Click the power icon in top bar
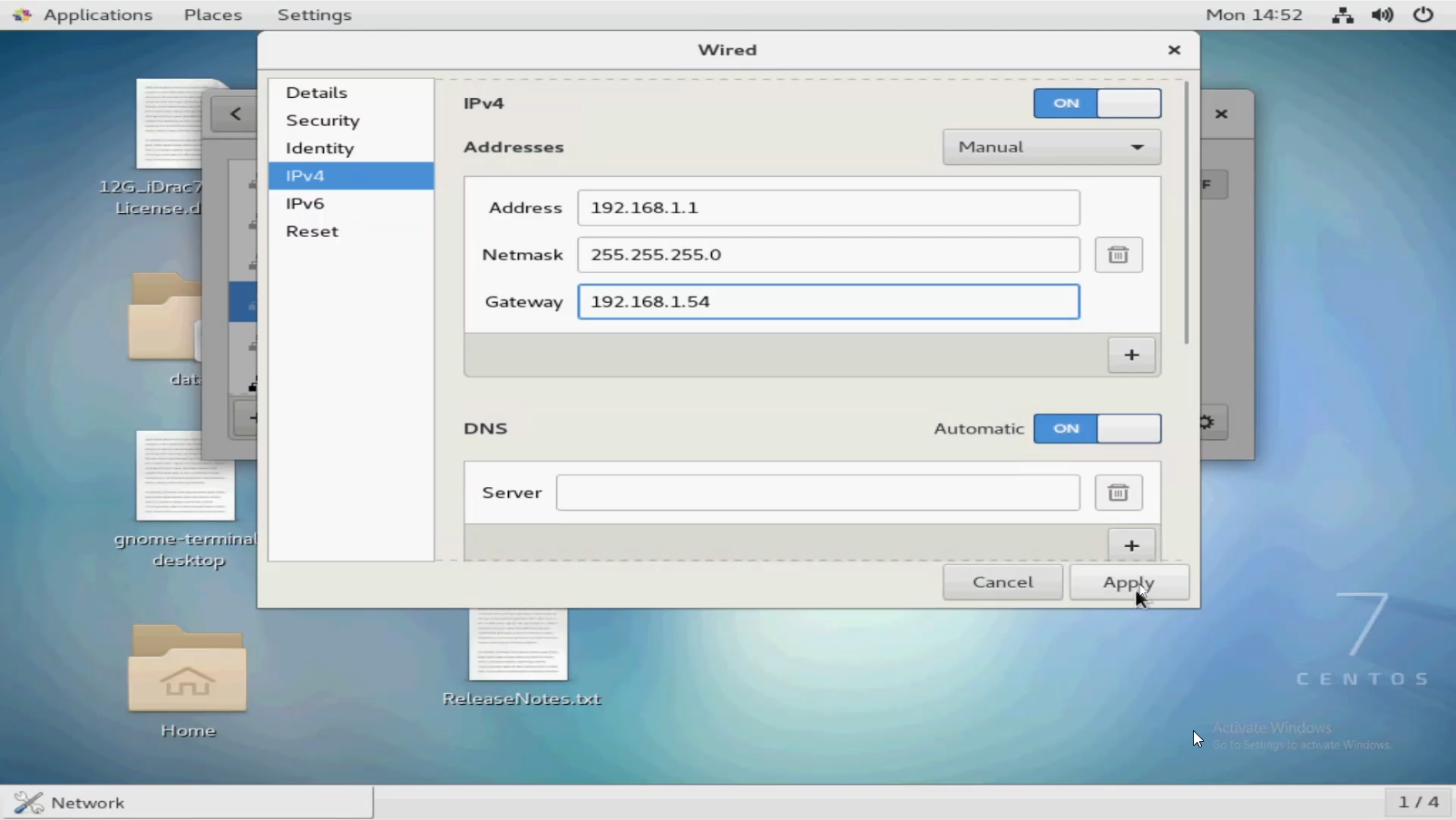This screenshot has width=1456, height=820. pyautogui.click(x=1422, y=15)
